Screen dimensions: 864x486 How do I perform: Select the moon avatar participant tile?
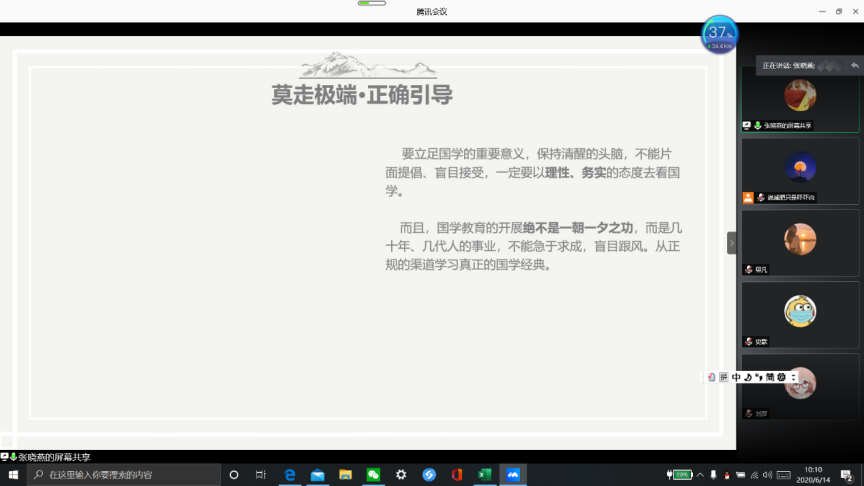pos(799,166)
